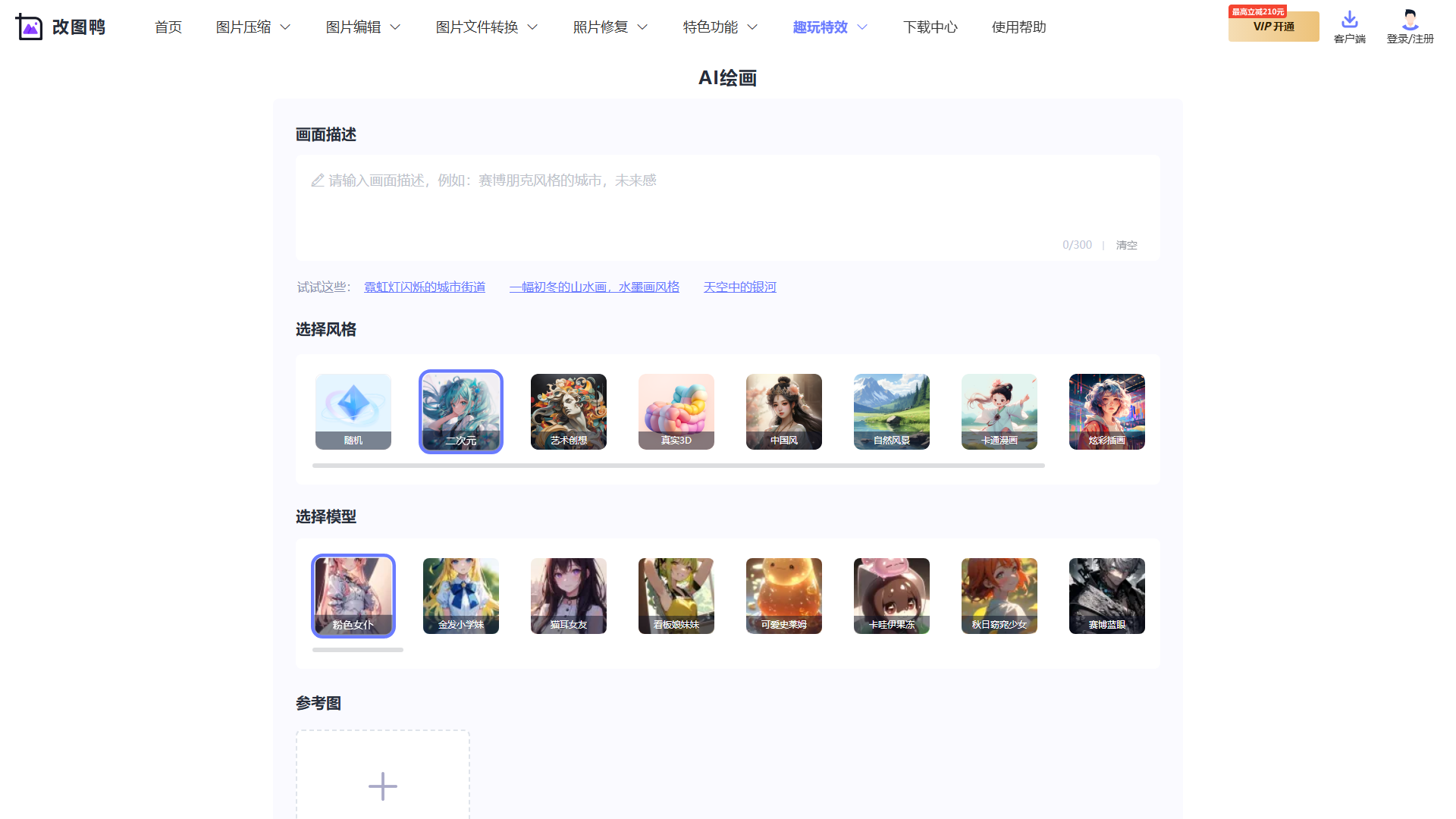This screenshot has width=1456, height=819.
Task: Choose the 真实3D style
Action: click(676, 412)
